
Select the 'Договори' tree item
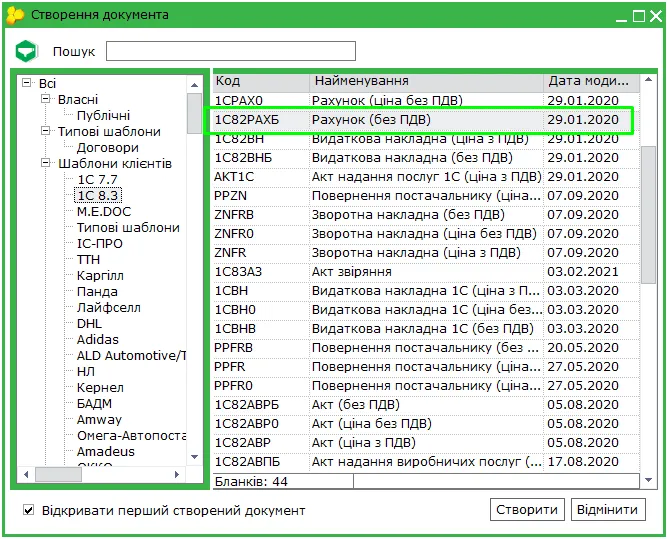(x=108, y=148)
